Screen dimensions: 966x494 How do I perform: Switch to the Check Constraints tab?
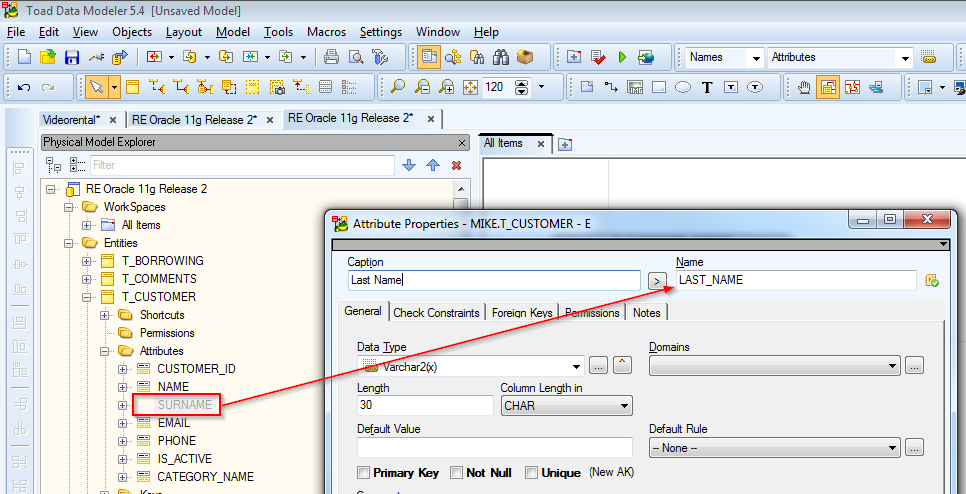pos(436,313)
